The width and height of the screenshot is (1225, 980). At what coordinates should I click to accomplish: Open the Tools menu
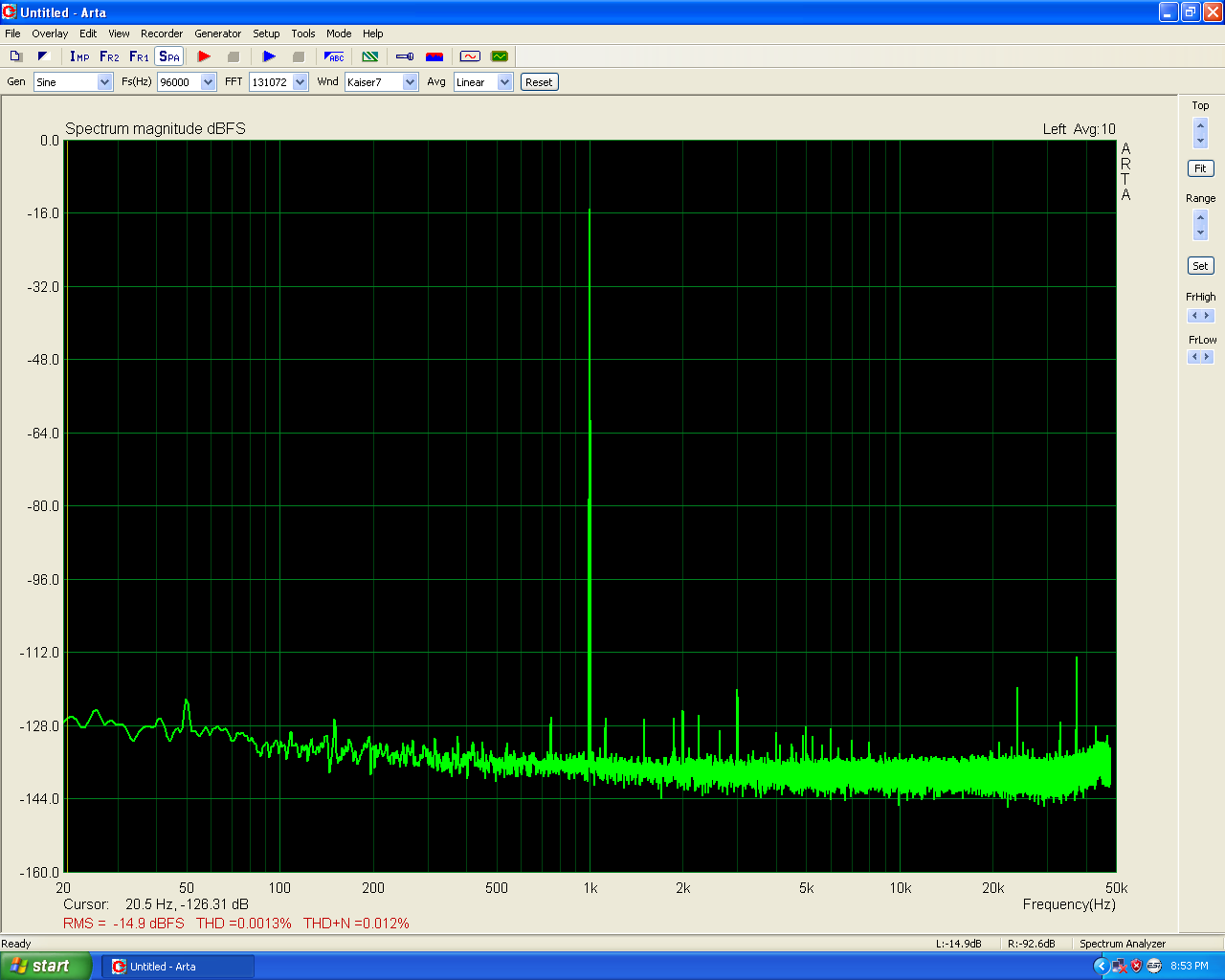point(303,33)
